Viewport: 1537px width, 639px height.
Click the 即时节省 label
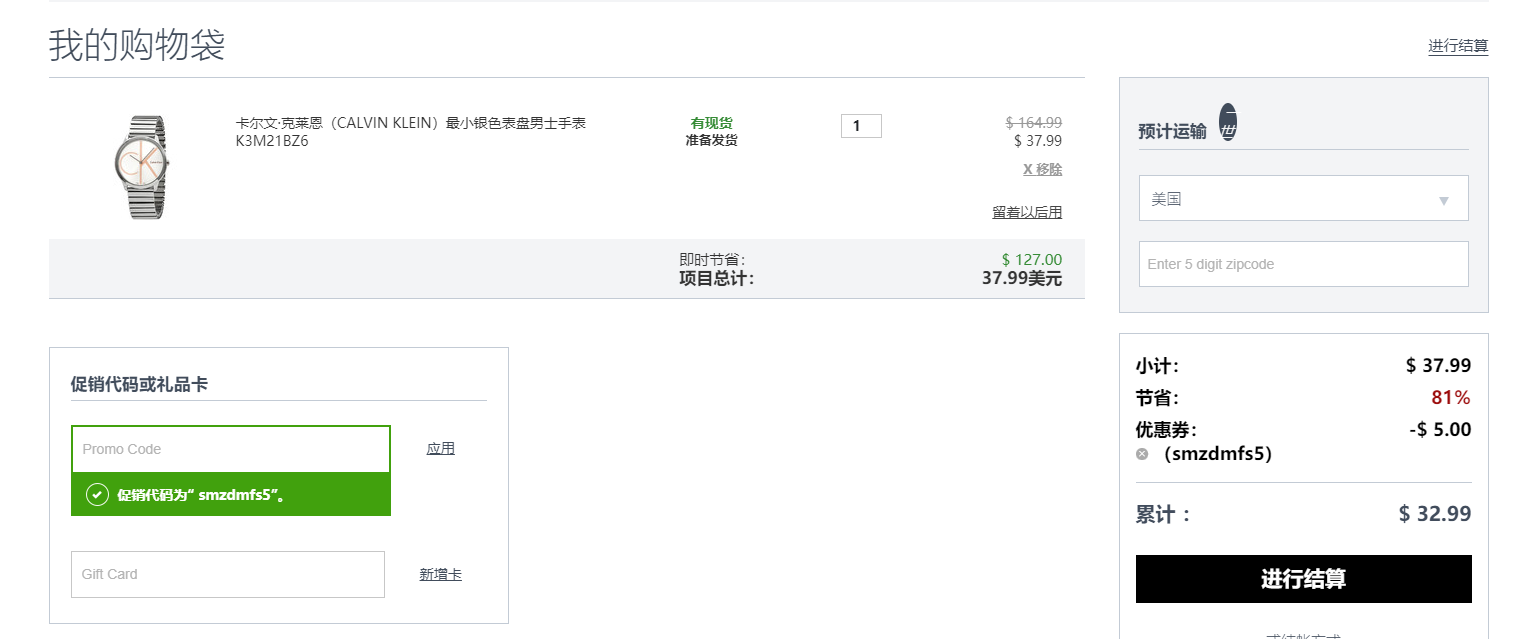click(x=712, y=260)
